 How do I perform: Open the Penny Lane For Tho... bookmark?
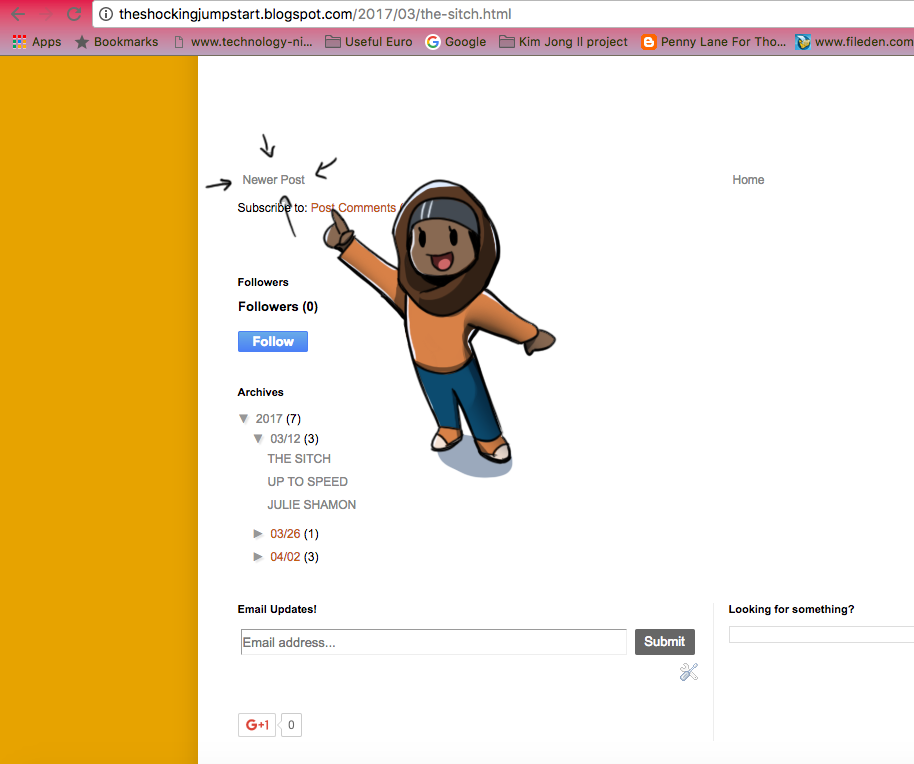(x=713, y=42)
